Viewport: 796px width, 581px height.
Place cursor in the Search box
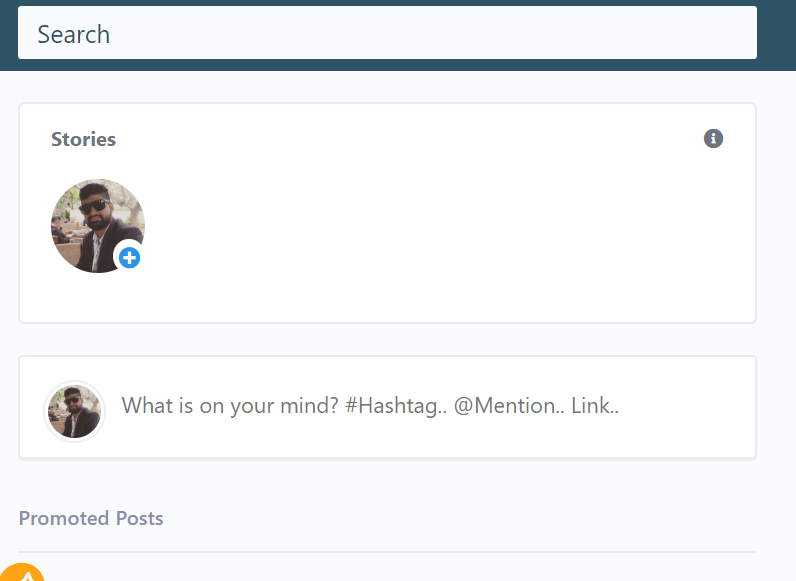[387, 33]
